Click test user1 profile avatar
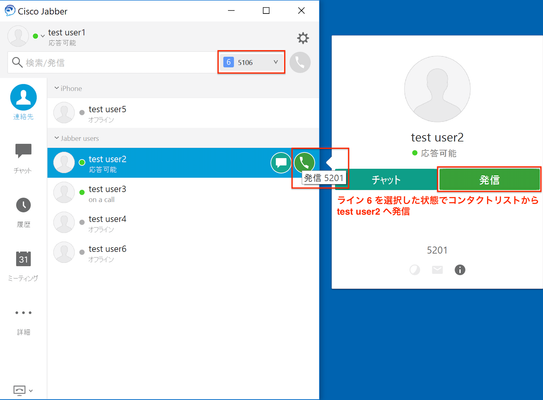Screen dimensions: 543x400 [x=18, y=36]
